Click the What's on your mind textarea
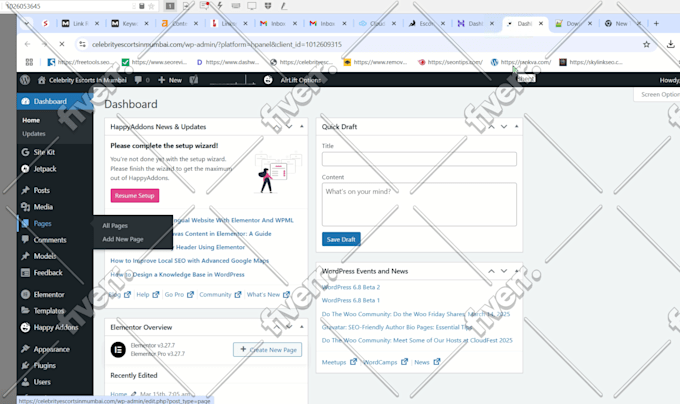 419,204
